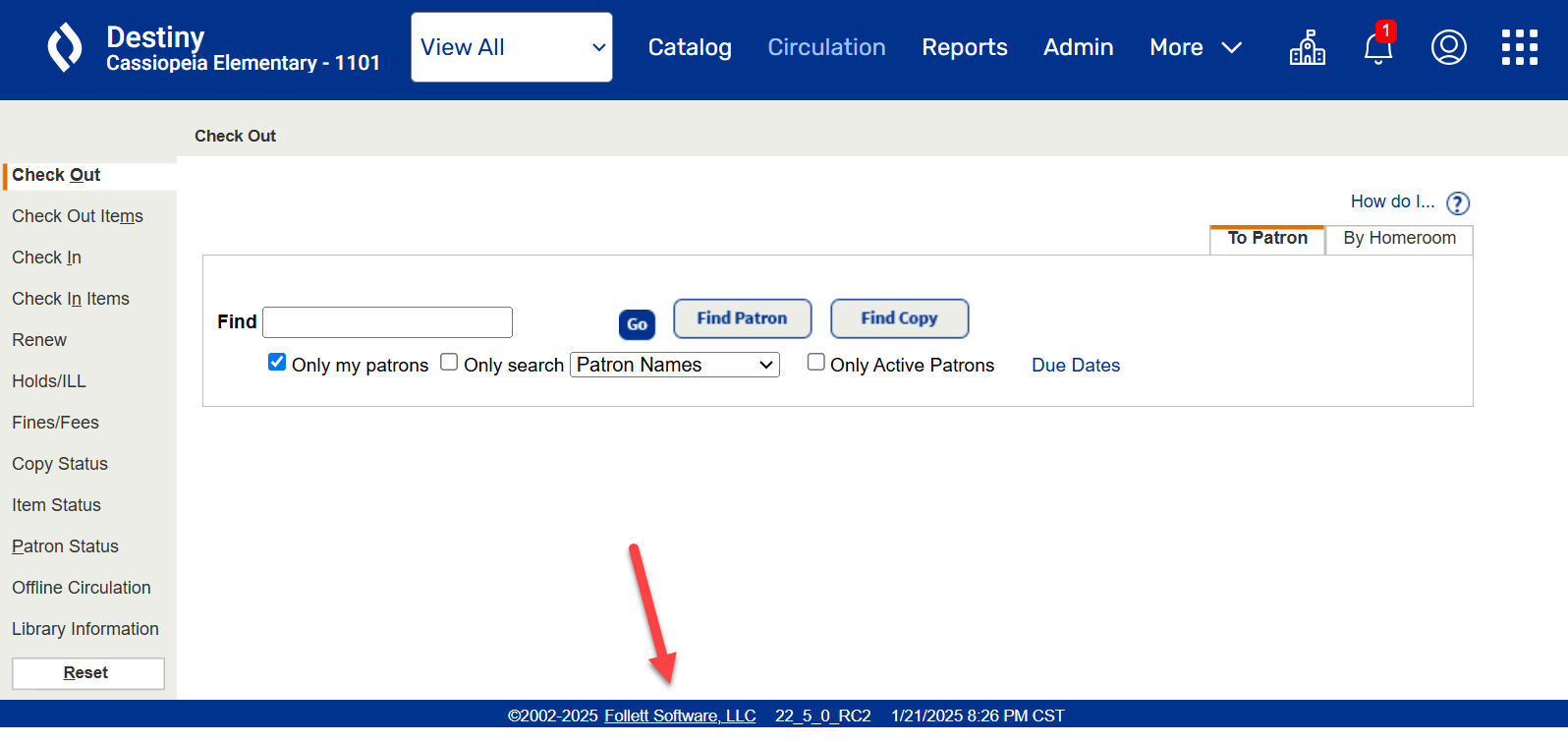Open the user profile icon
1568x745 pixels.
pos(1448,47)
